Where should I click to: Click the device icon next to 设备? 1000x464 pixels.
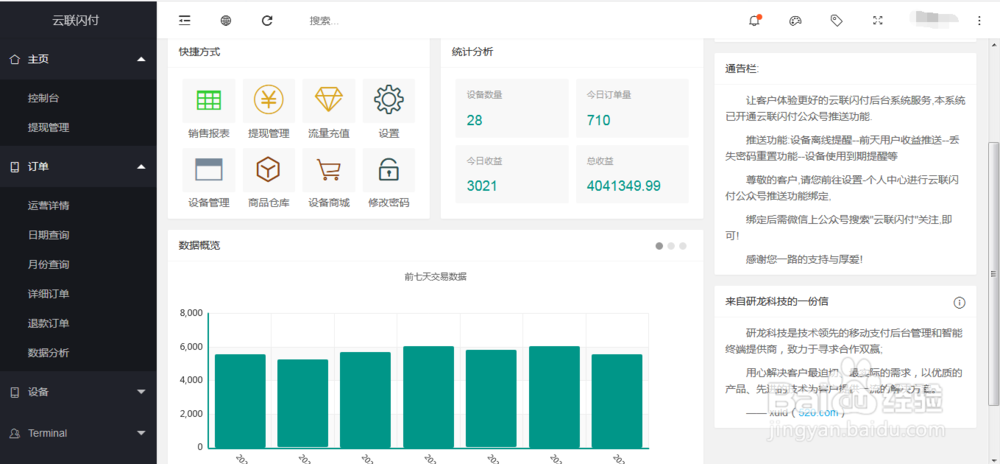click(x=15, y=392)
